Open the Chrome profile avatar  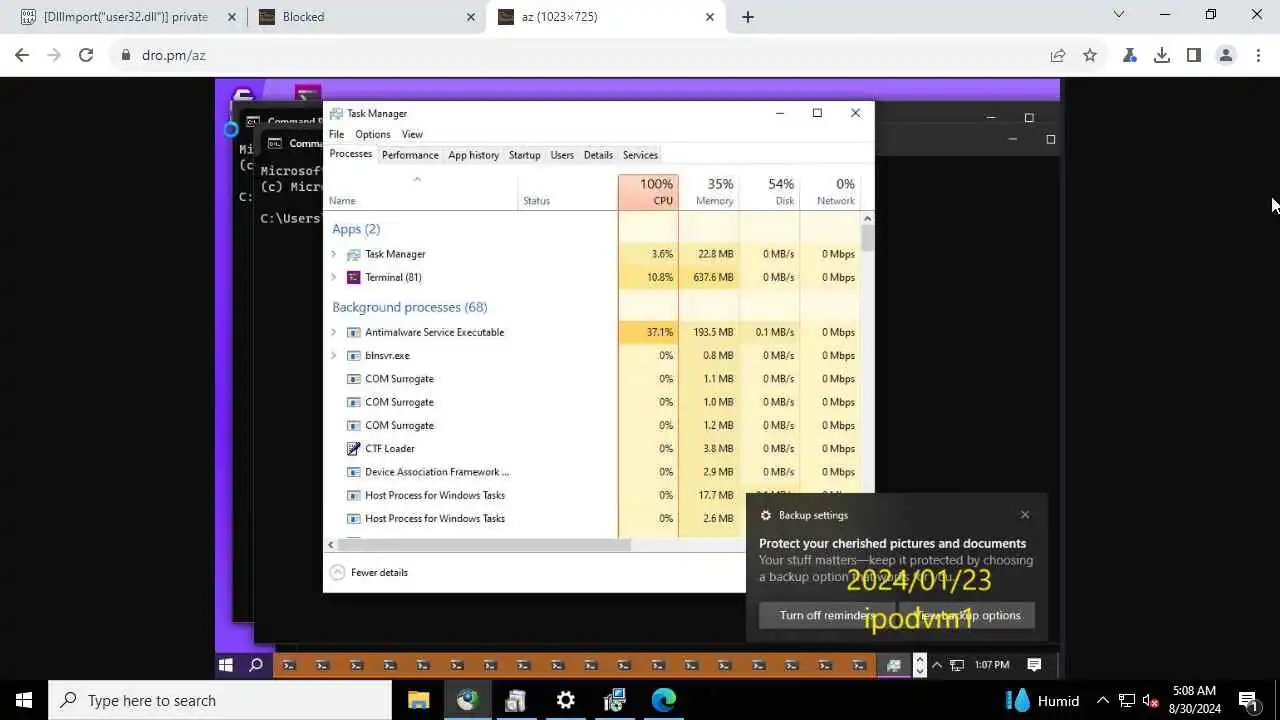(x=1226, y=55)
